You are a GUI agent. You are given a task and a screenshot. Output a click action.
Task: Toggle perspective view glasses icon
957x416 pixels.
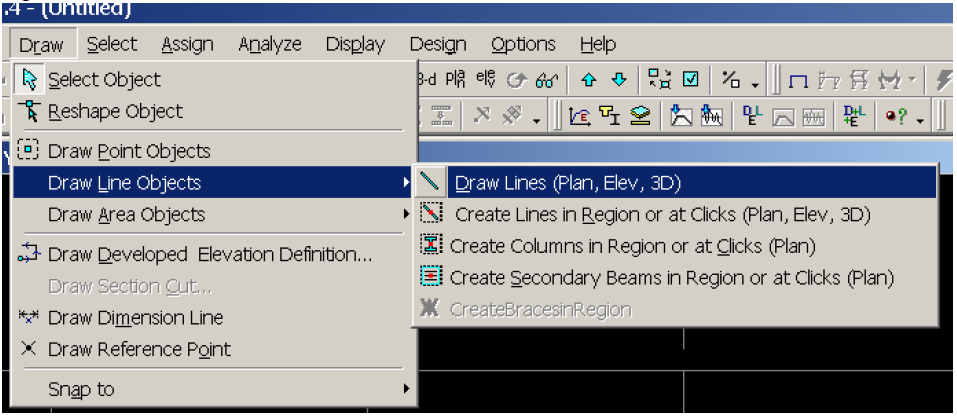547,80
